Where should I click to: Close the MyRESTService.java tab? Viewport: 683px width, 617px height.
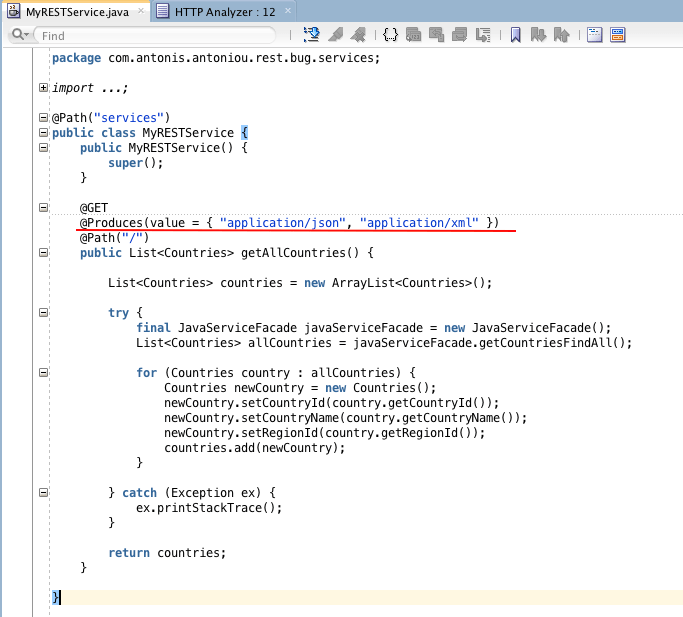click(x=141, y=11)
